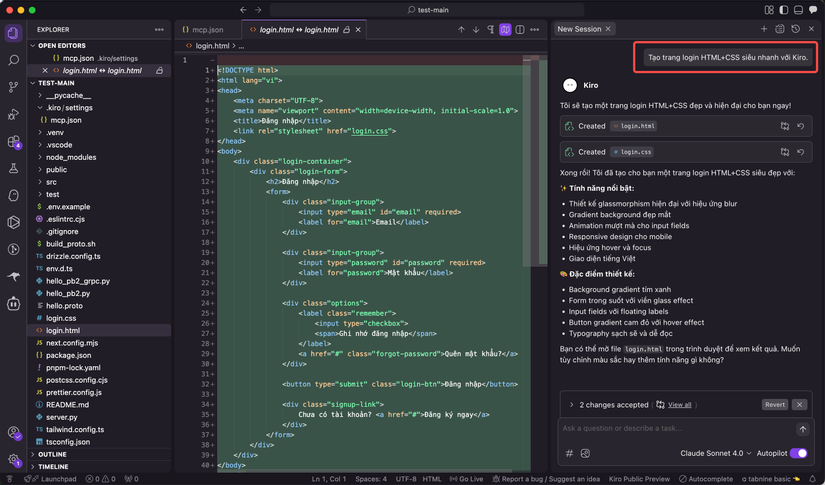The height and width of the screenshot is (485, 825).
Task: Revert the accepted changes
Action: click(774, 405)
